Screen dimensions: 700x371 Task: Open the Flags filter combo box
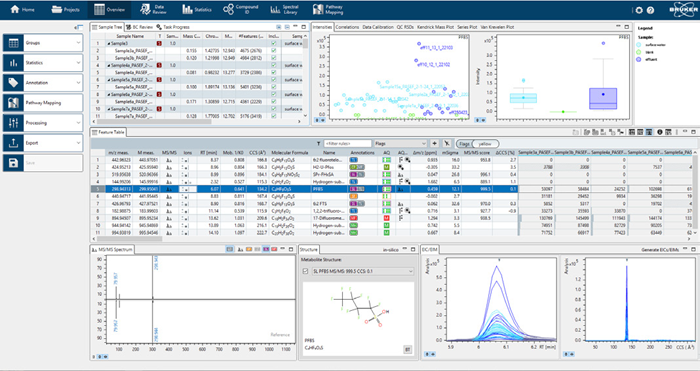pyautogui.click(x=400, y=144)
